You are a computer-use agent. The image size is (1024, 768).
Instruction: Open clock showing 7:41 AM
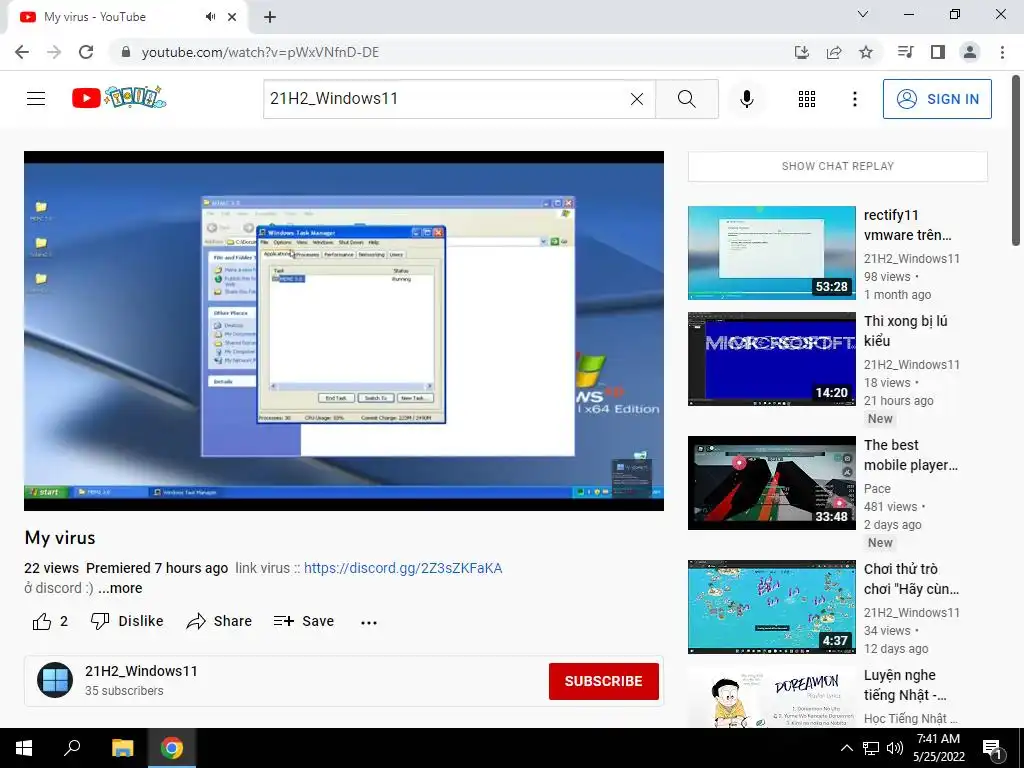[x=939, y=748]
